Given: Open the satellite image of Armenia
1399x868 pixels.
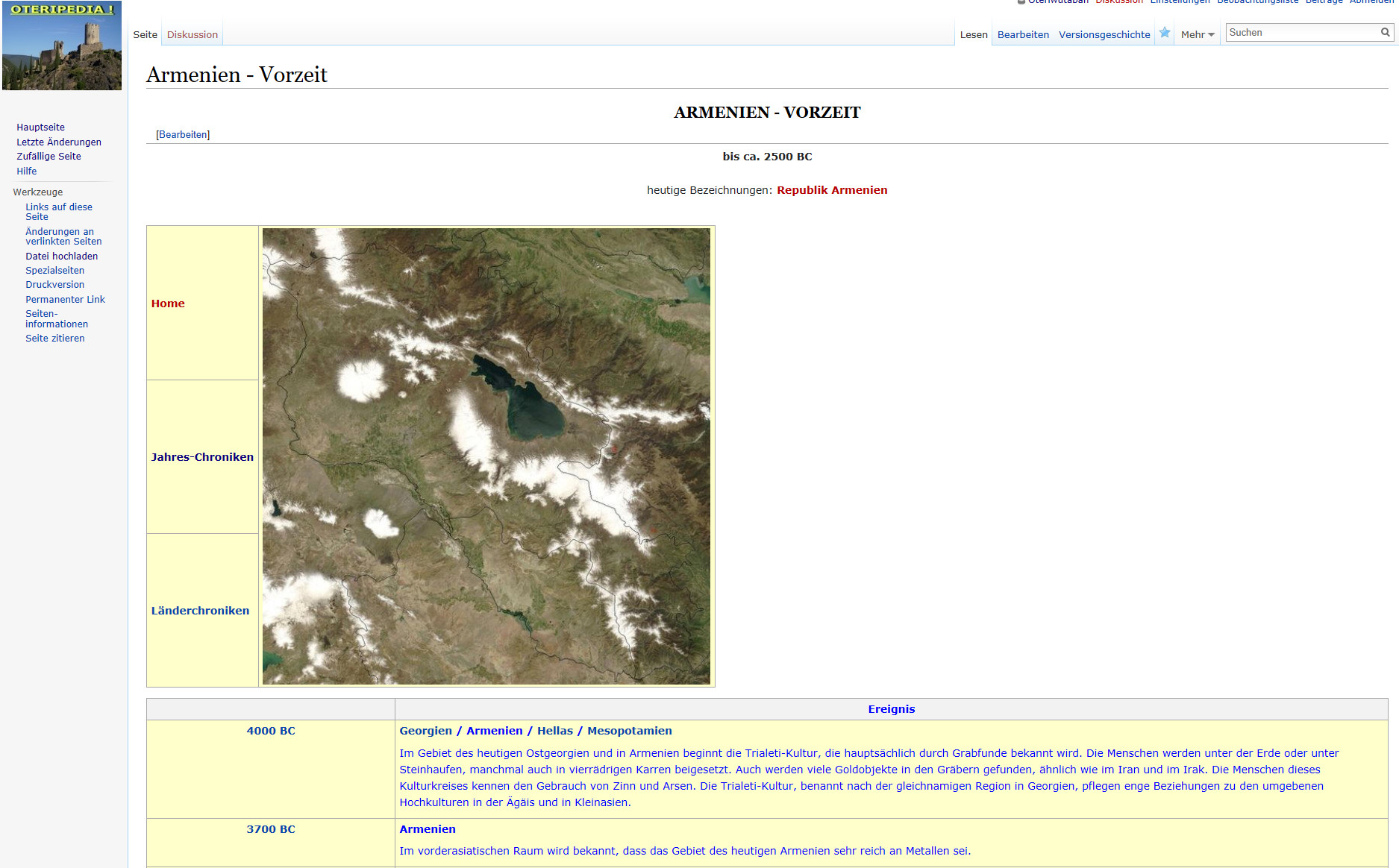Looking at the screenshot, I should tap(486, 456).
